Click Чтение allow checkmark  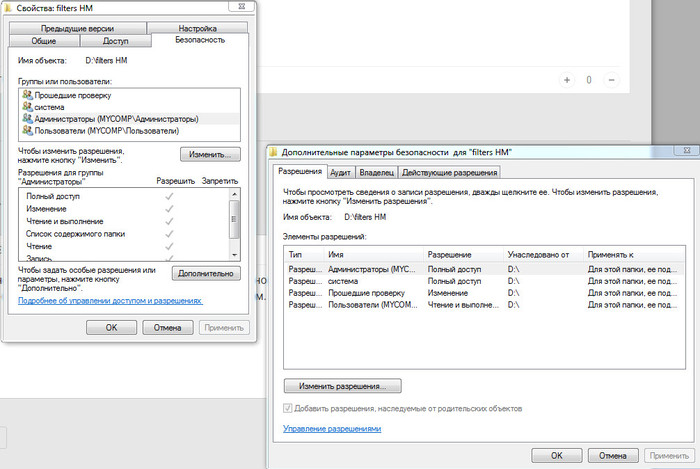click(169, 246)
